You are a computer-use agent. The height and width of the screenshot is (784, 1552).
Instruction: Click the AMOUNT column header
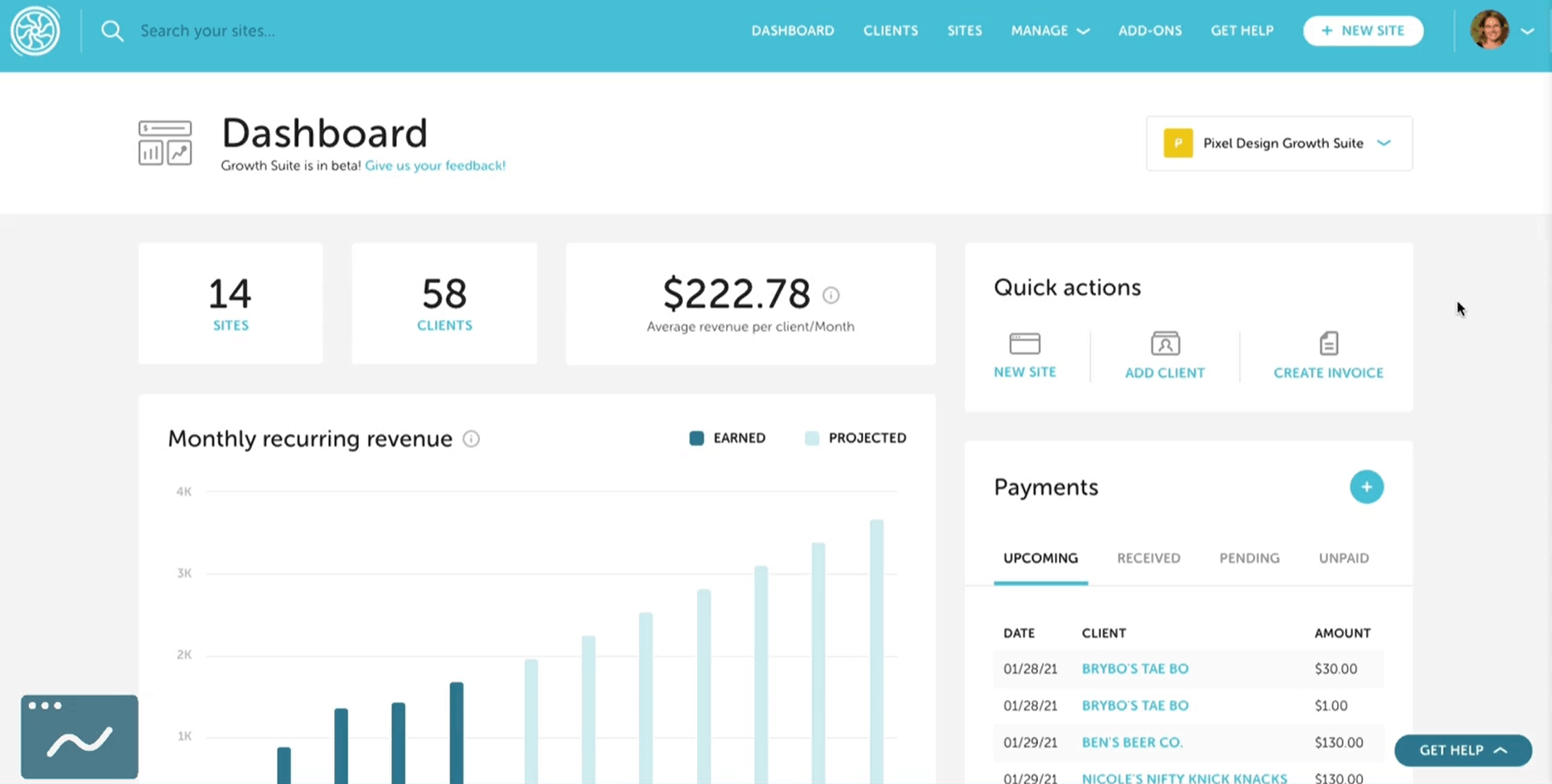[x=1342, y=633]
